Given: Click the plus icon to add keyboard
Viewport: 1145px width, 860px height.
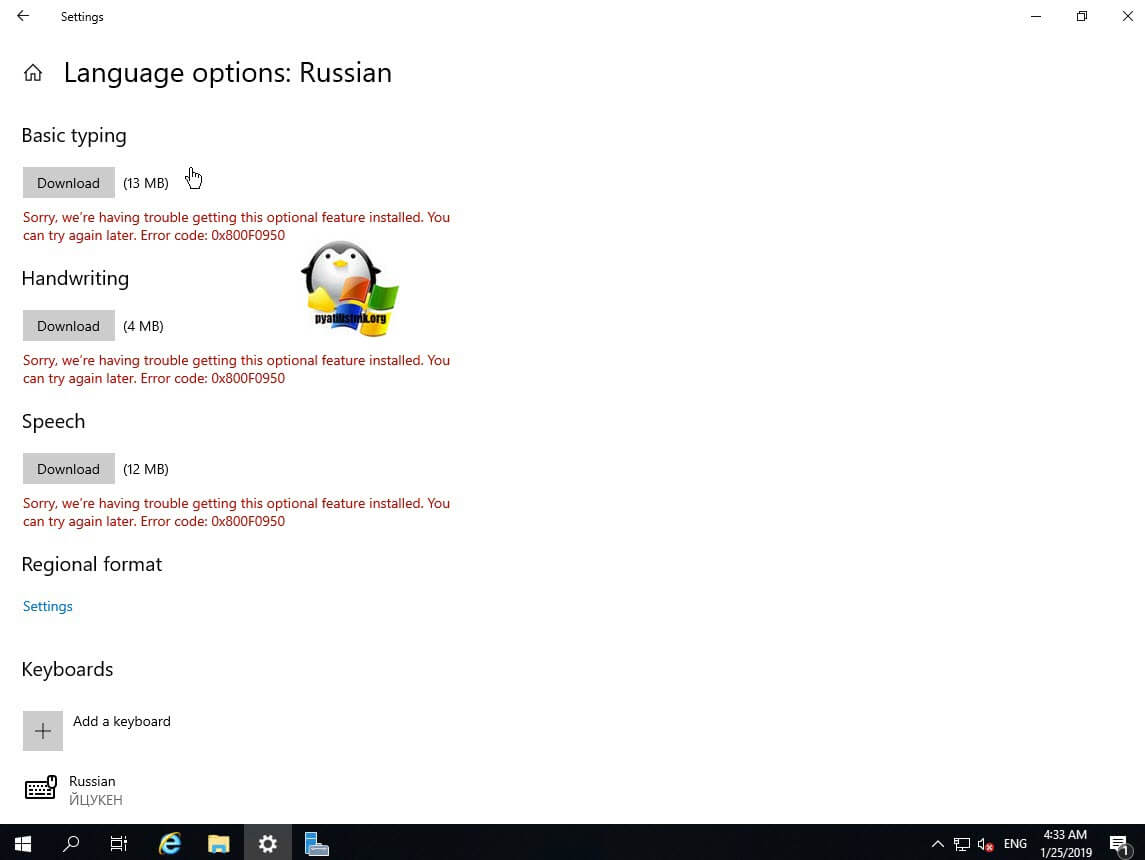Looking at the screenshot, I should point(42,731).
